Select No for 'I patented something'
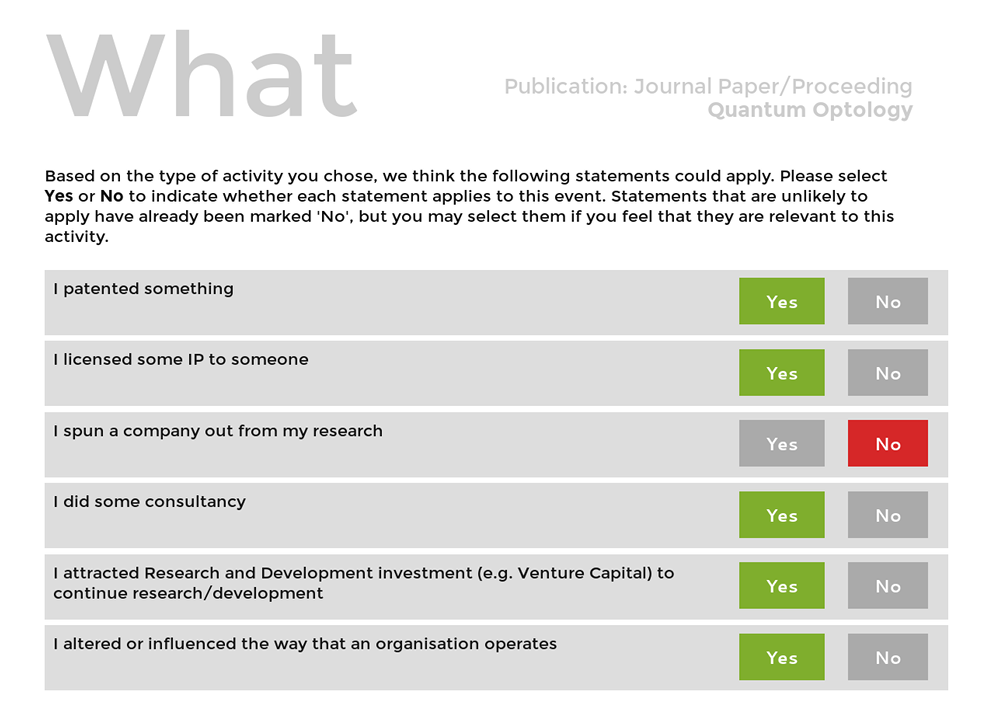This screenshot has width=990, height=715. click(x=888, y=301)
